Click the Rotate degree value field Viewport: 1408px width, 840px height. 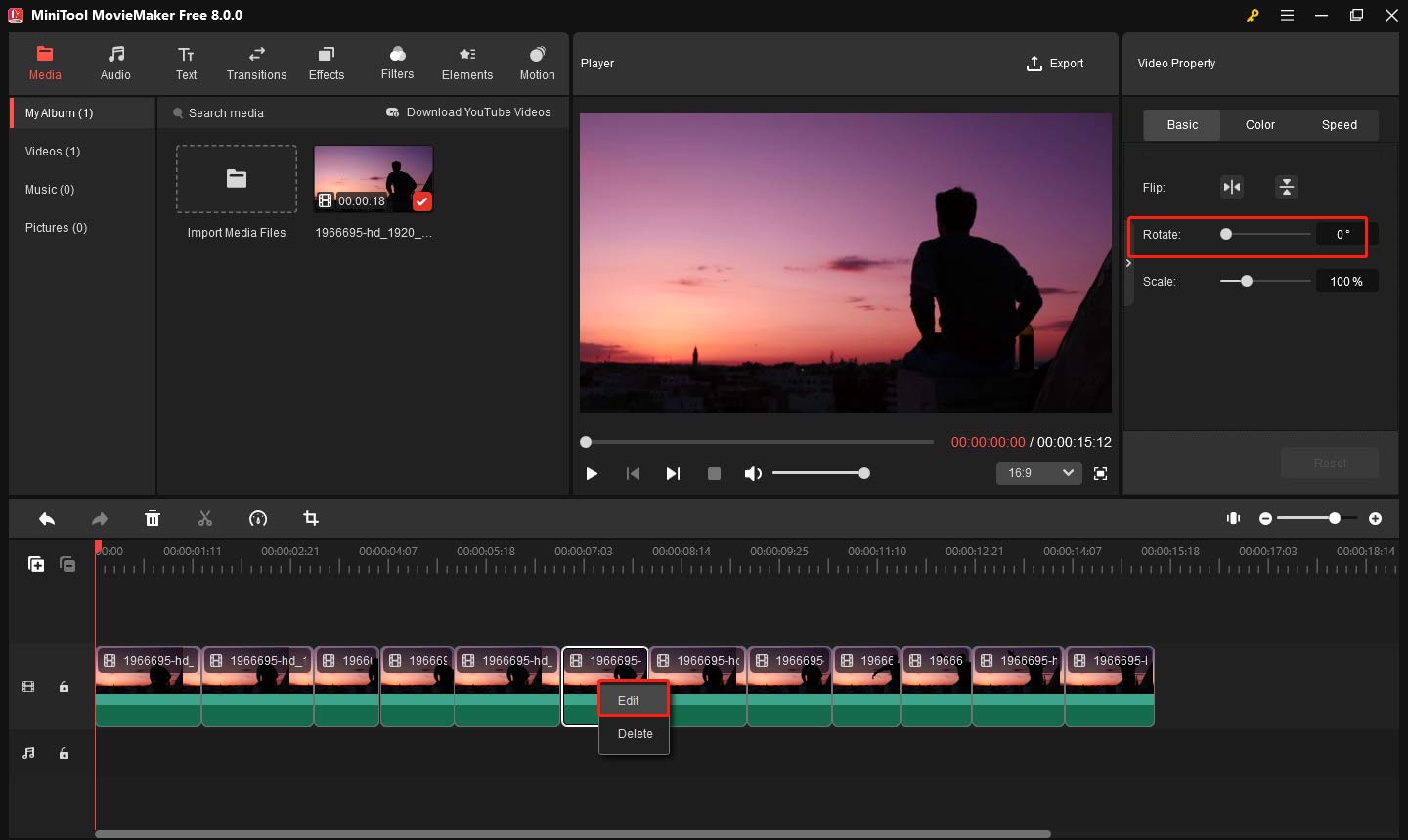pos(1346,234)
